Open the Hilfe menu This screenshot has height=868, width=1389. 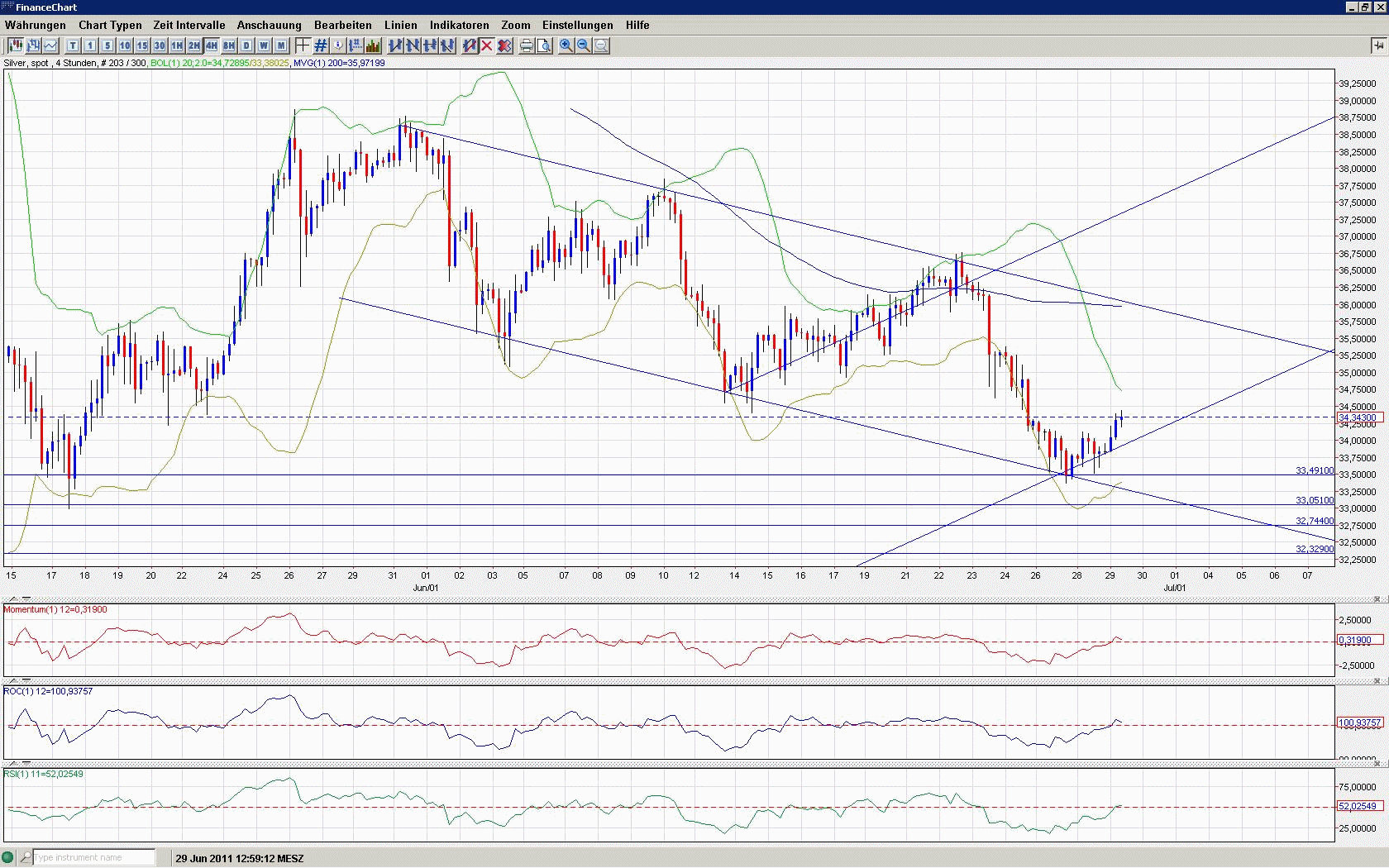637,25
